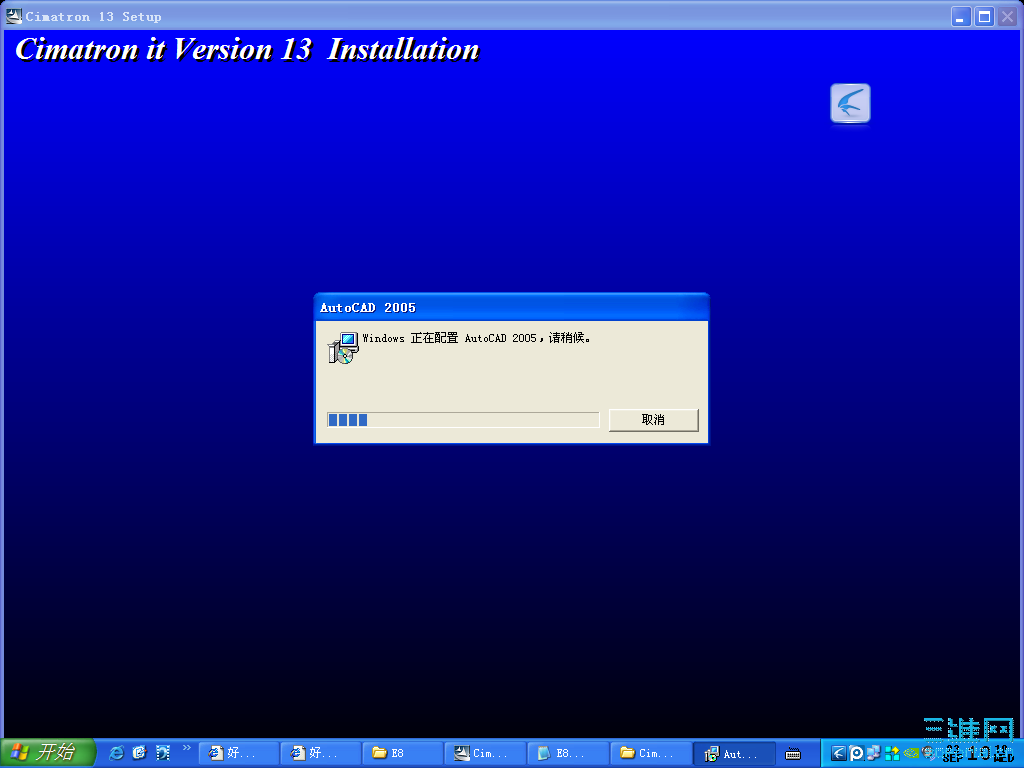1024x768 pixels.
Task: Click the Cimatron it Version 13 Installation heading
Action: pos(247,50)
